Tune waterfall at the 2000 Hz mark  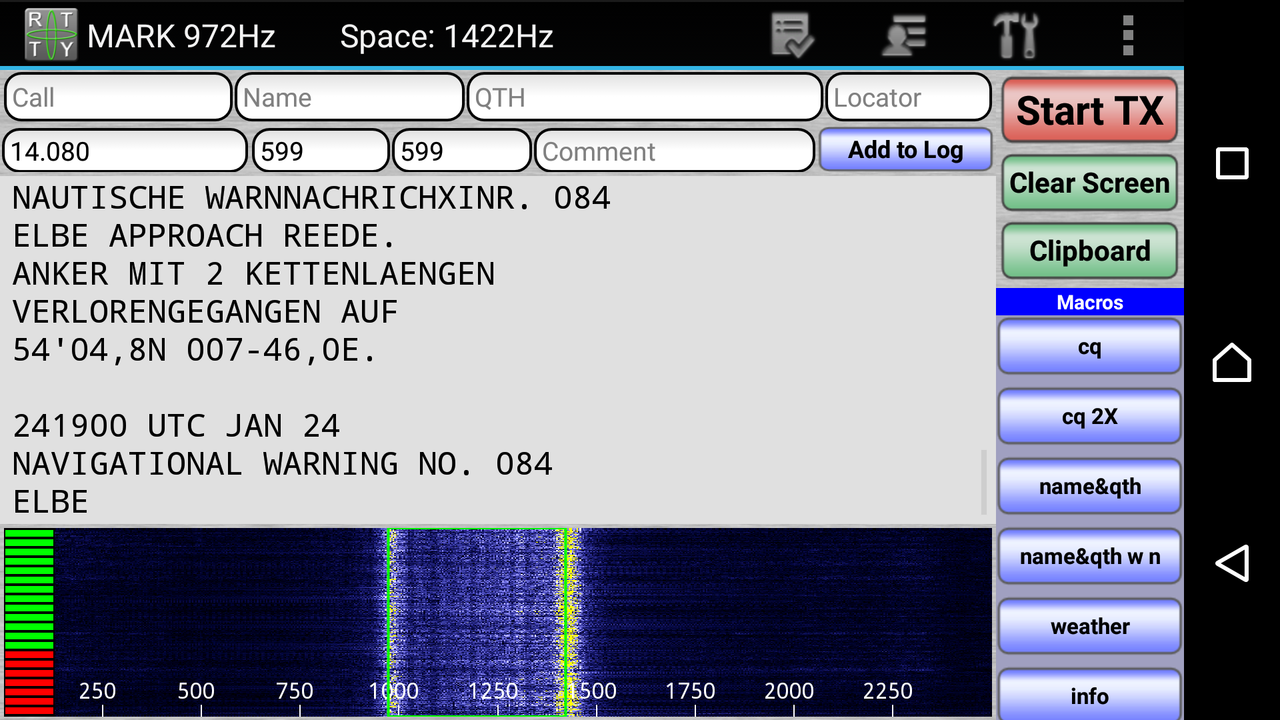(789, 691)
